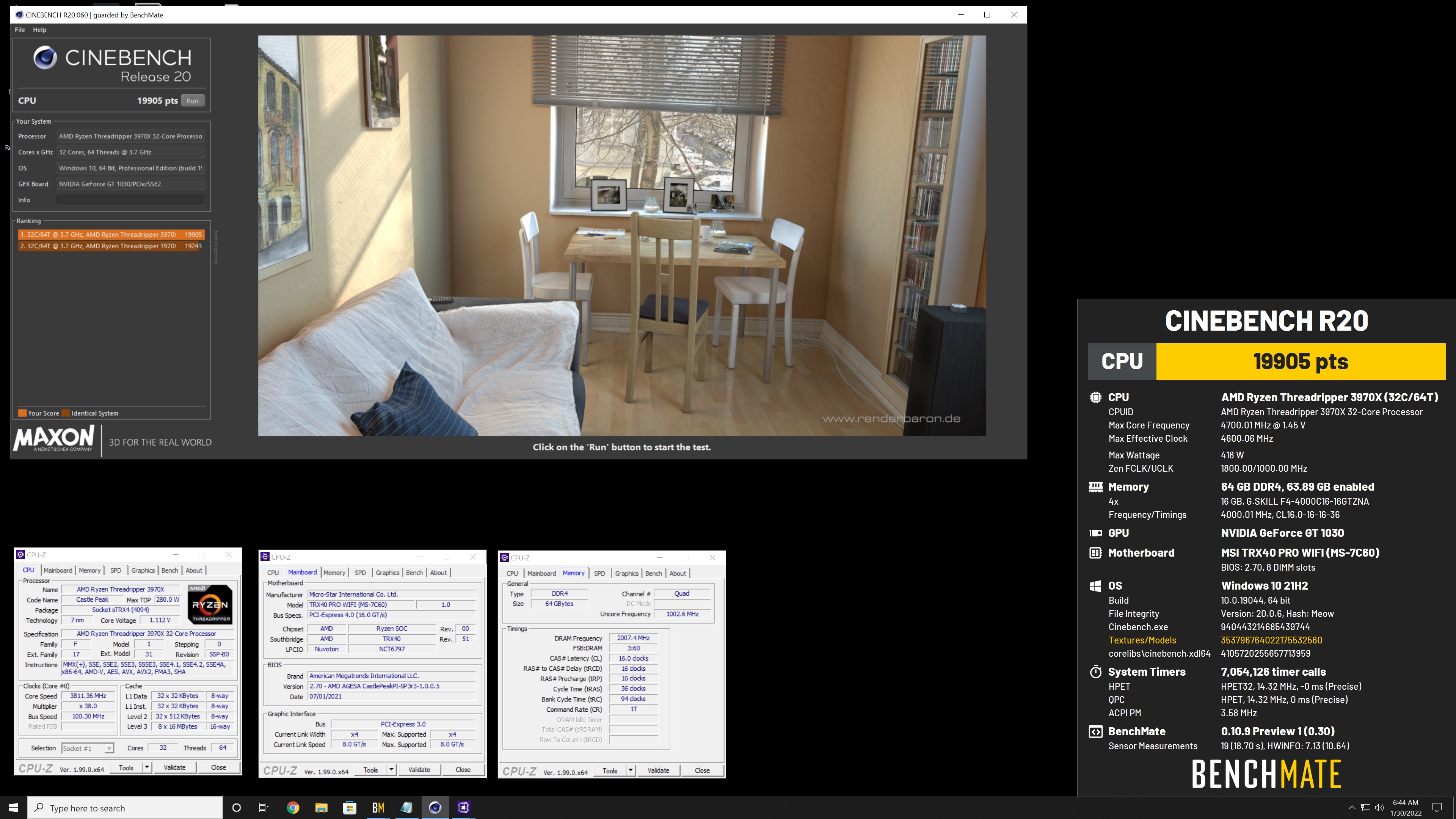The height and width of the screenshot is (819, 1456).
Task: Open CPU tab in CPU-Z Mainboard window
Action: (x=273, y=573)
